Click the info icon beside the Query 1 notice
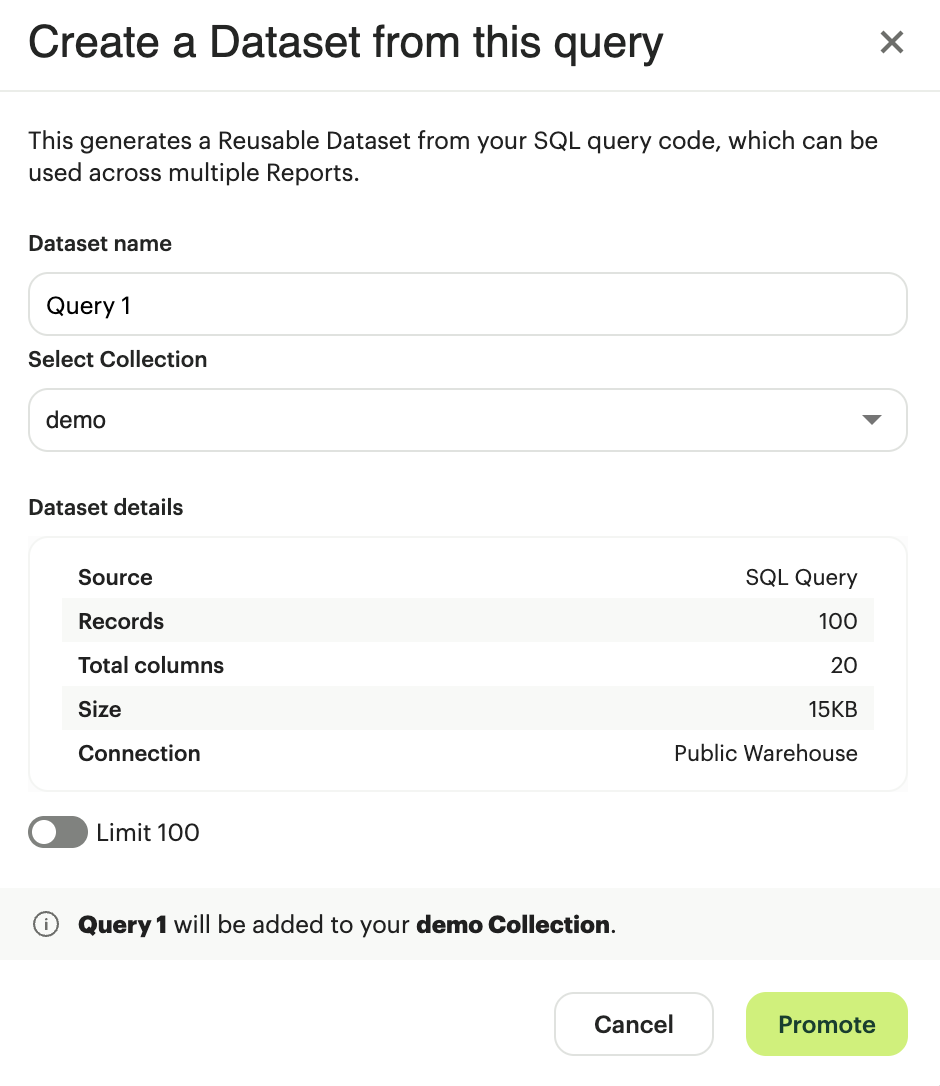 tap(45, 924)
